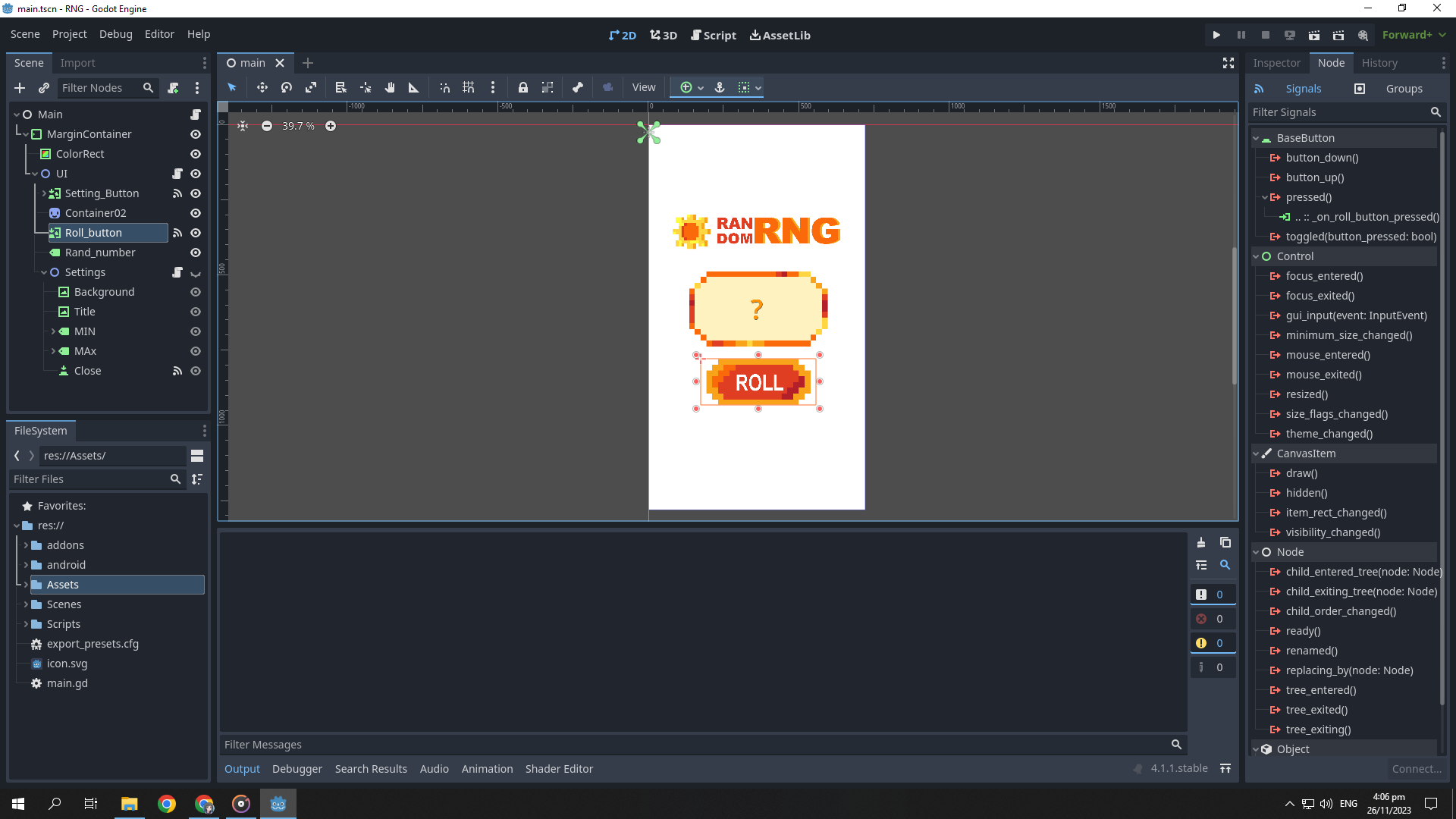Add a new child node
The height and width of the screenshot is (819, 1456).
point(20,88)
